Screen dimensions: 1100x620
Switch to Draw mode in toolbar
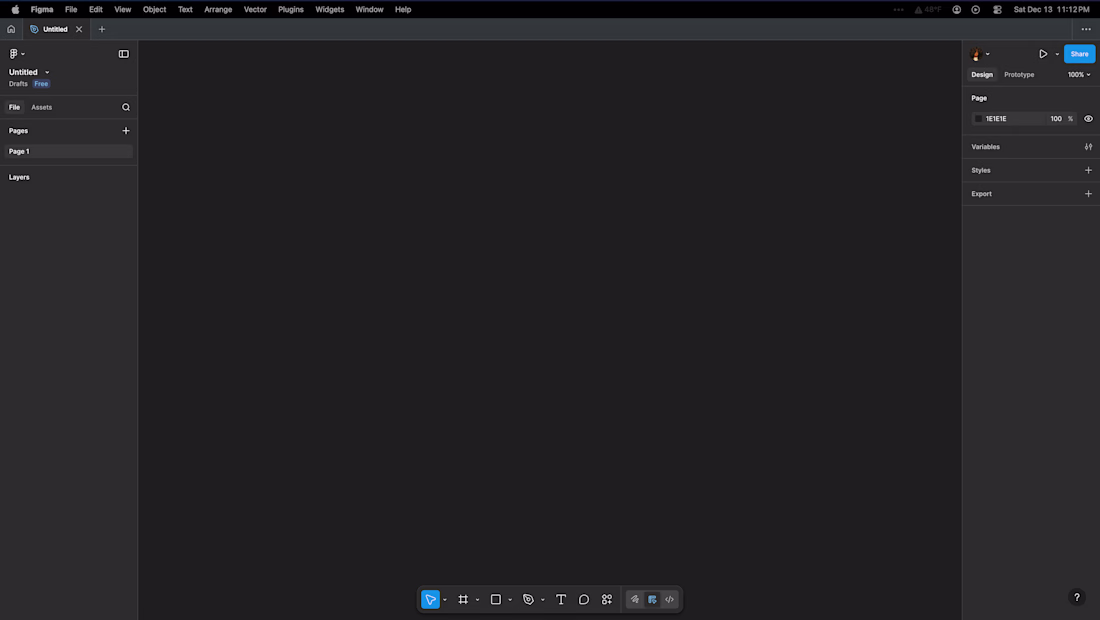click(635, 600)
